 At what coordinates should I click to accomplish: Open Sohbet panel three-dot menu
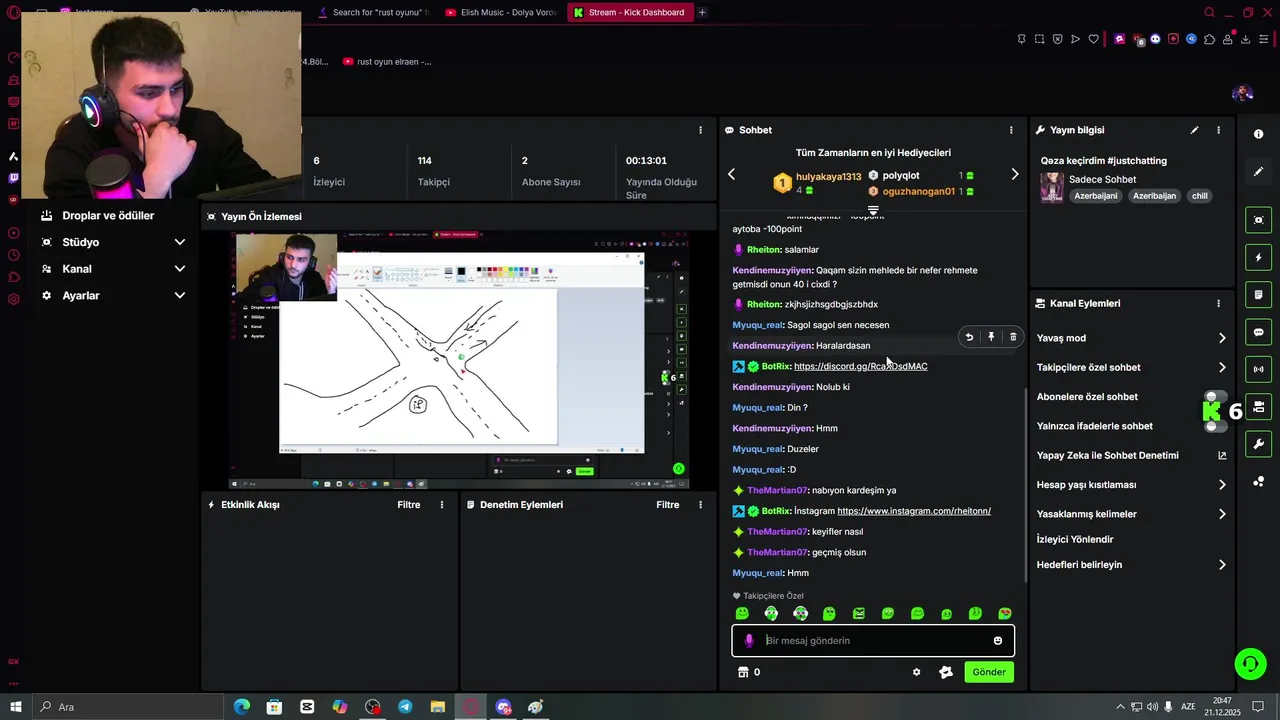(x=1011, y=130)
